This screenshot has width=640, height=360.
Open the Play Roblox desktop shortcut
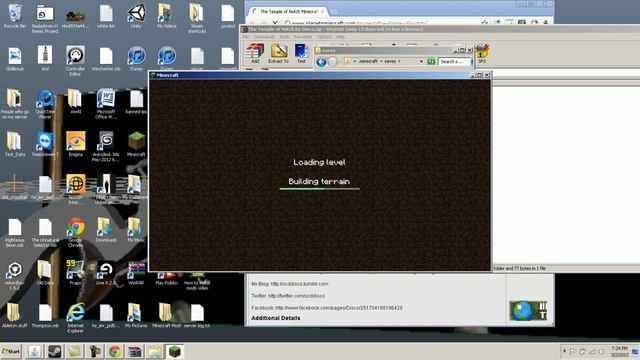[x=167, y=278]
